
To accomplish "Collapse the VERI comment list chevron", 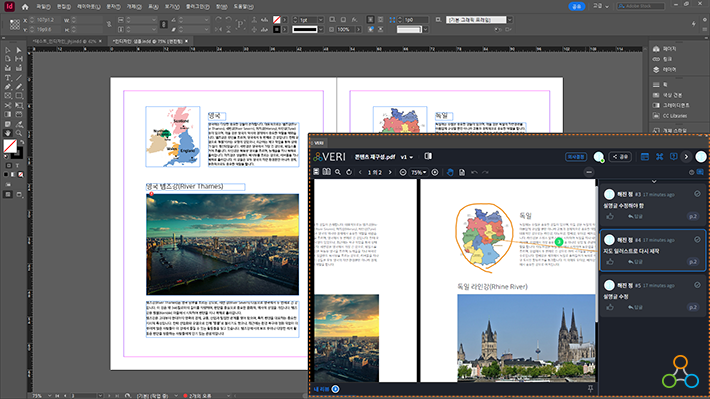I will 654,182.
